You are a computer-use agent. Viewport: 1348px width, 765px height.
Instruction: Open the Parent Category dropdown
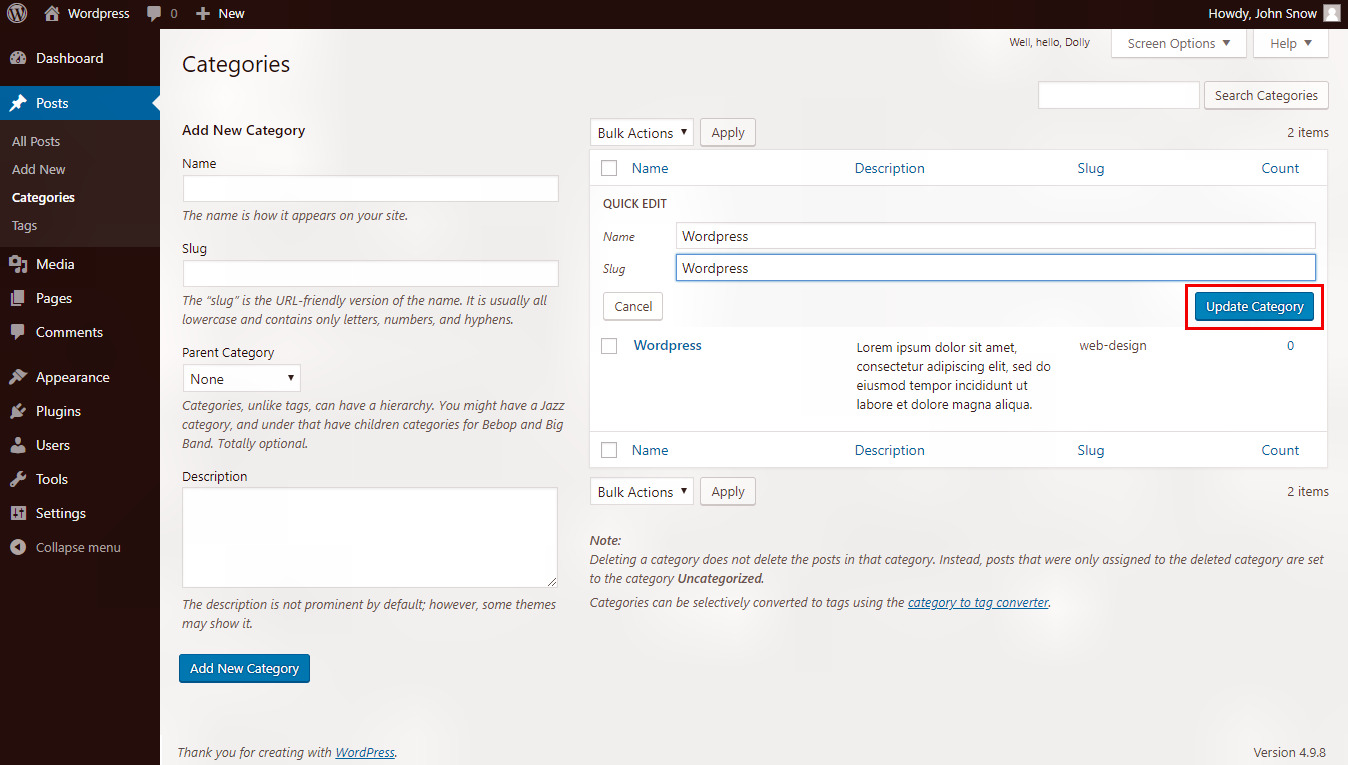(x=242, y=378)
